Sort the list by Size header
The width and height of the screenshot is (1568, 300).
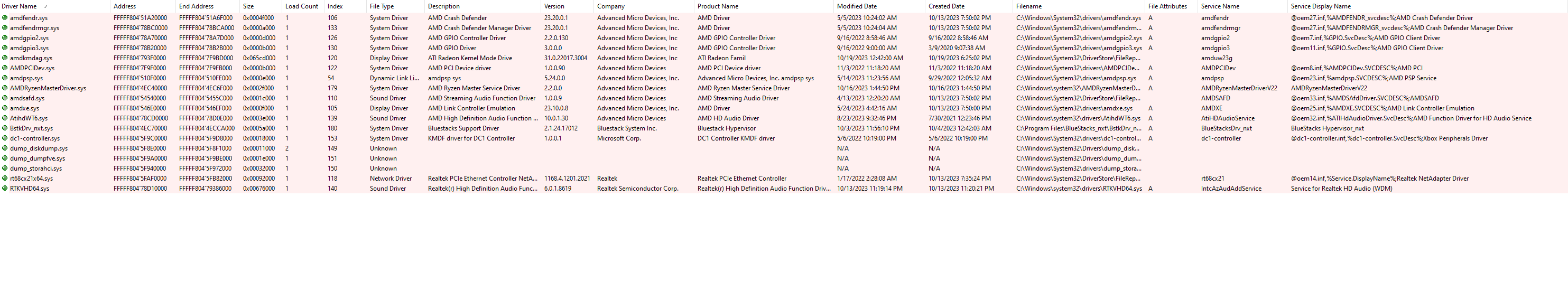(x=261, y=6)
